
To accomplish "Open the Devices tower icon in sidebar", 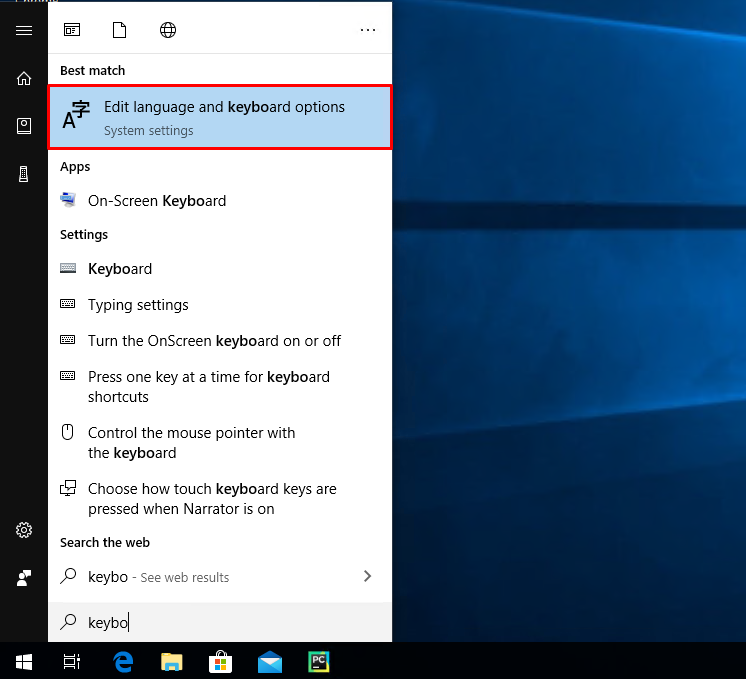I will [x=24, y=174].
